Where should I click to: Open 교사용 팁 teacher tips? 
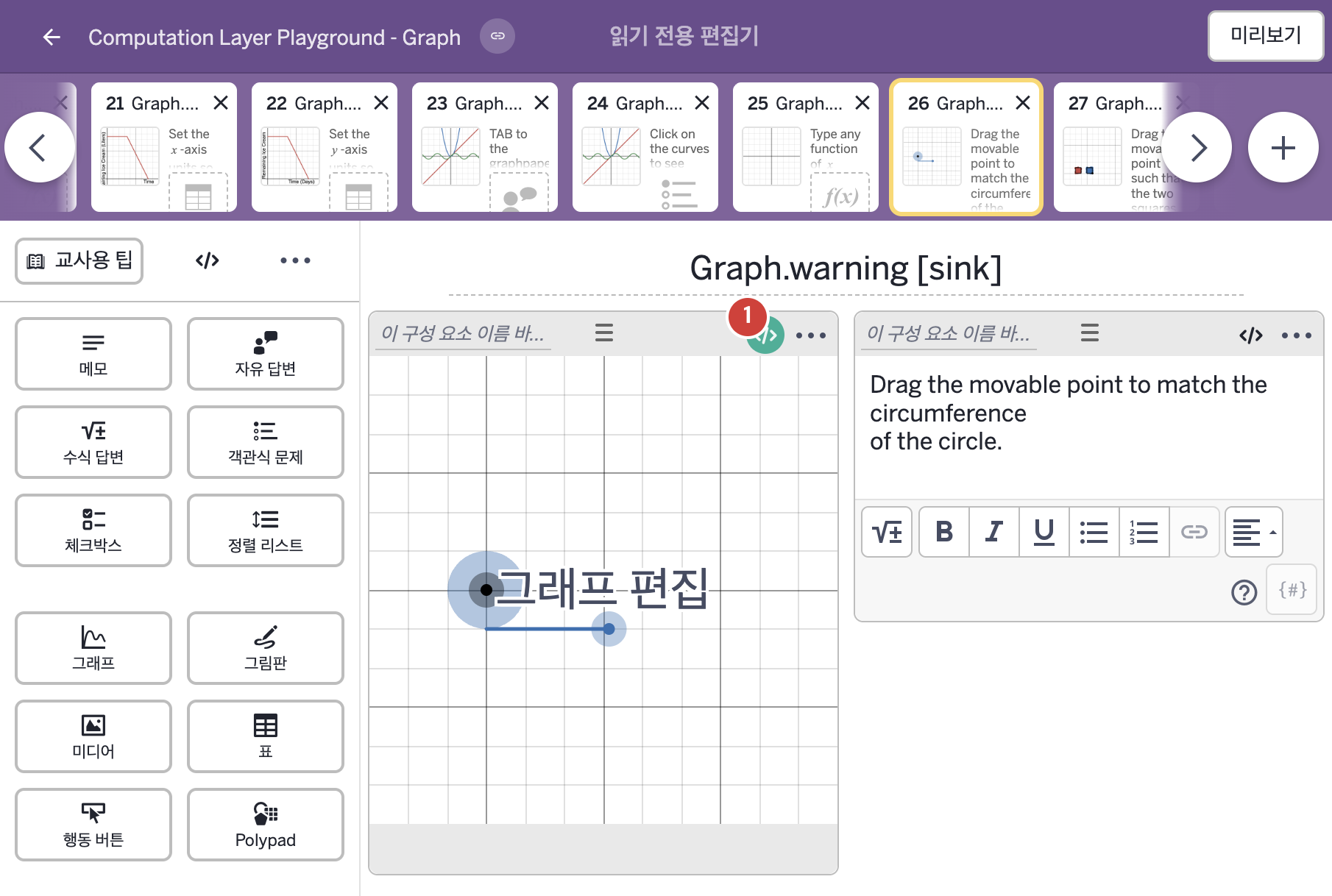(x=79, y=260)
